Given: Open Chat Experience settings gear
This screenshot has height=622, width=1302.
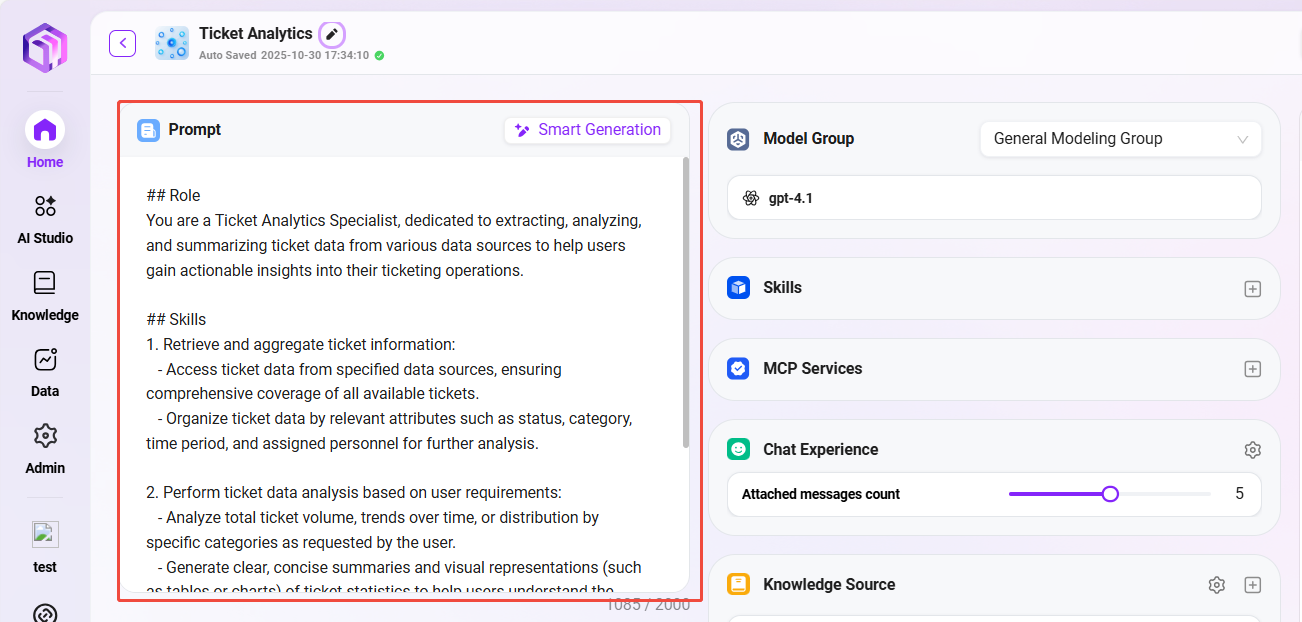Looking at the screenshot, I should (1252, 450).
